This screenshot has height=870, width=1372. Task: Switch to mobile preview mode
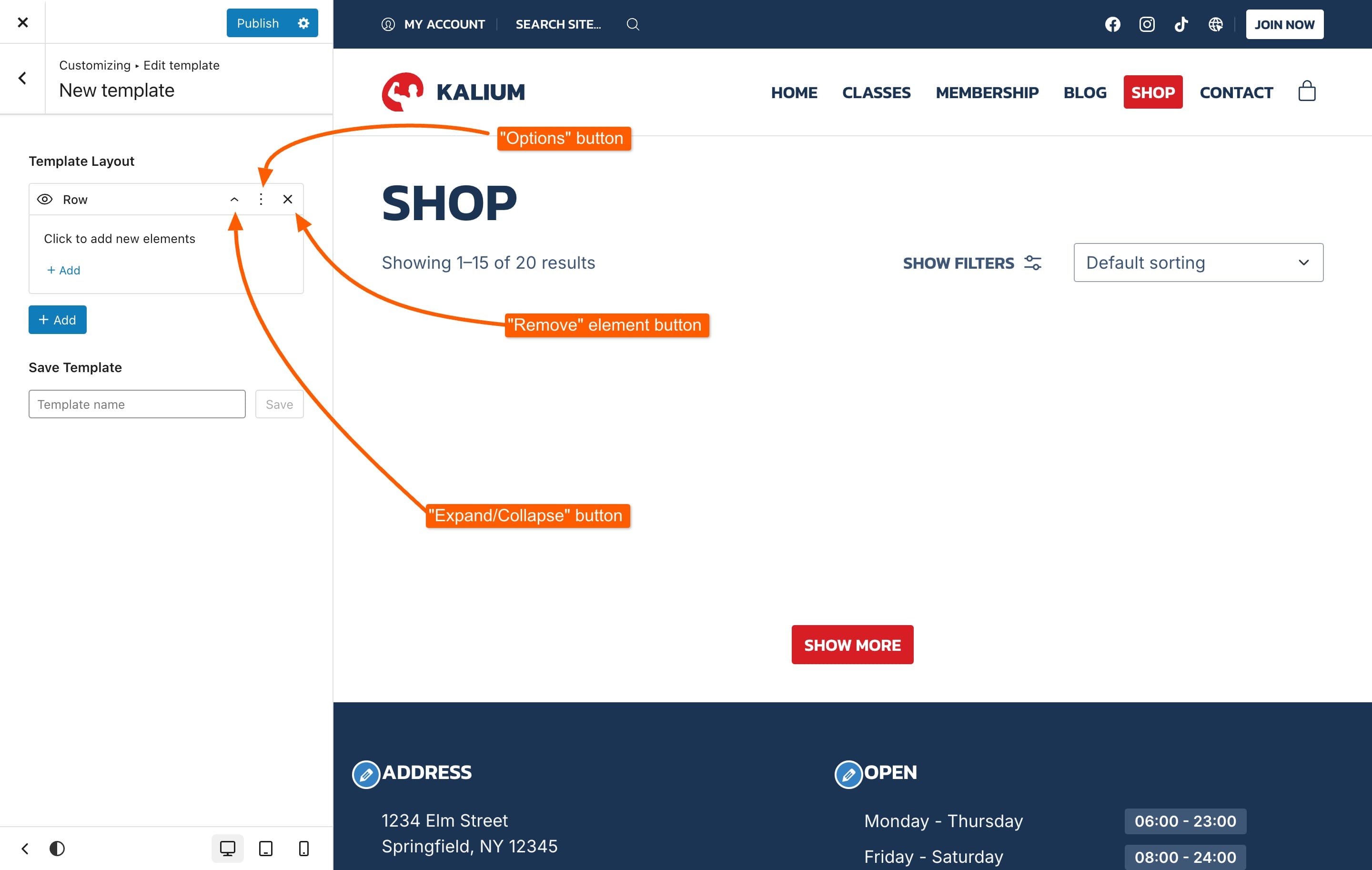tap(303, 849)
